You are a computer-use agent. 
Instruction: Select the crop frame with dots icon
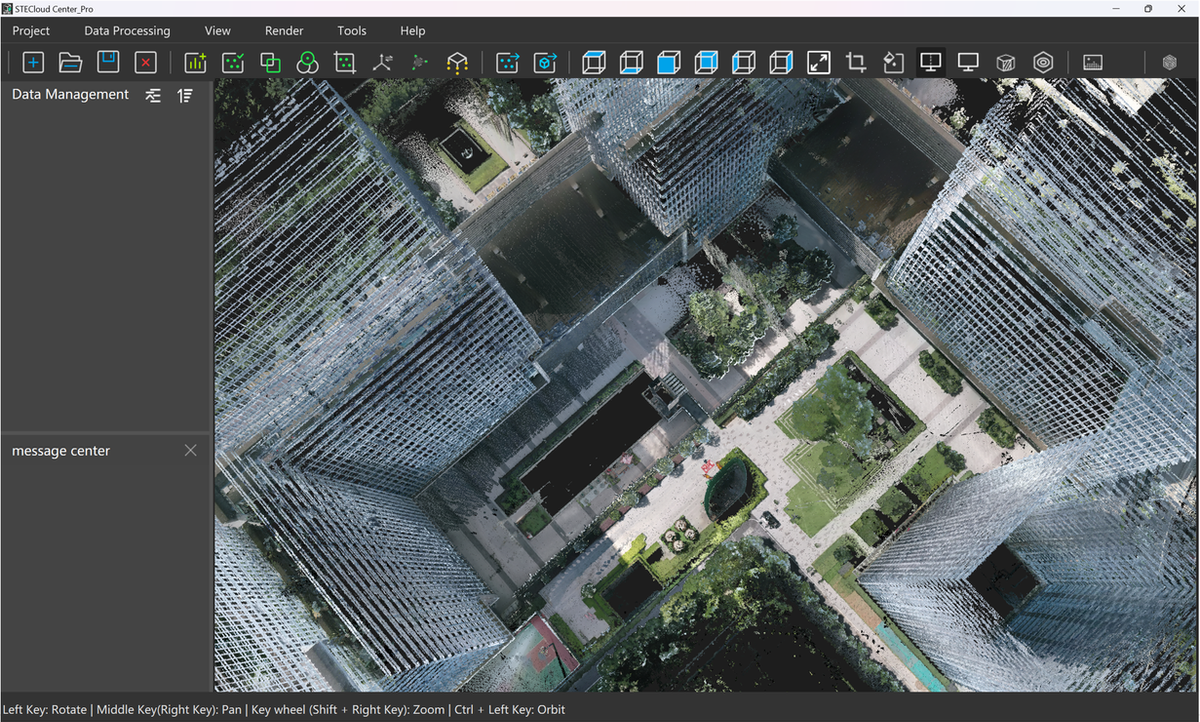345,63
